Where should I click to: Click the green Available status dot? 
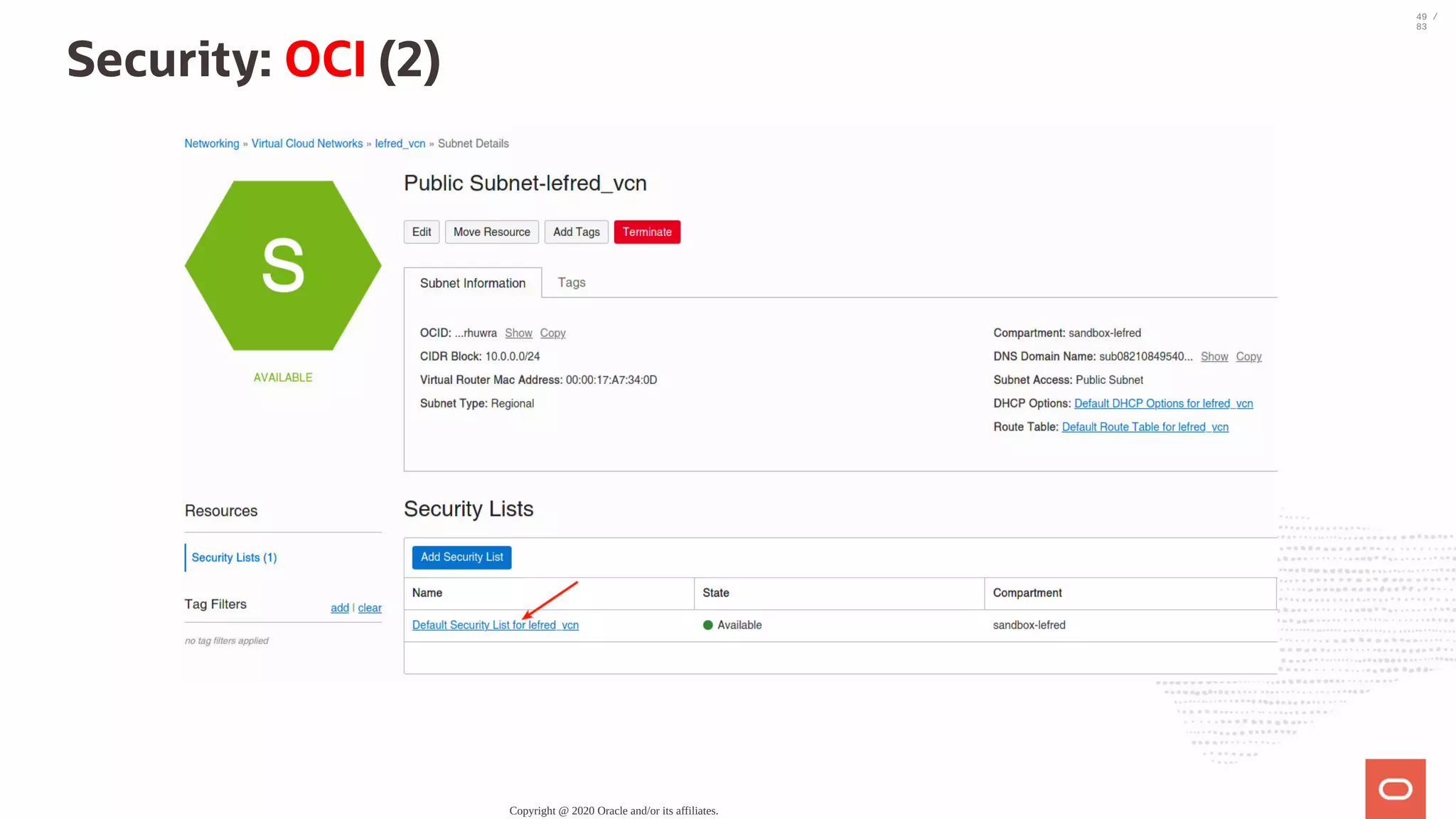(x=707, y=625)
